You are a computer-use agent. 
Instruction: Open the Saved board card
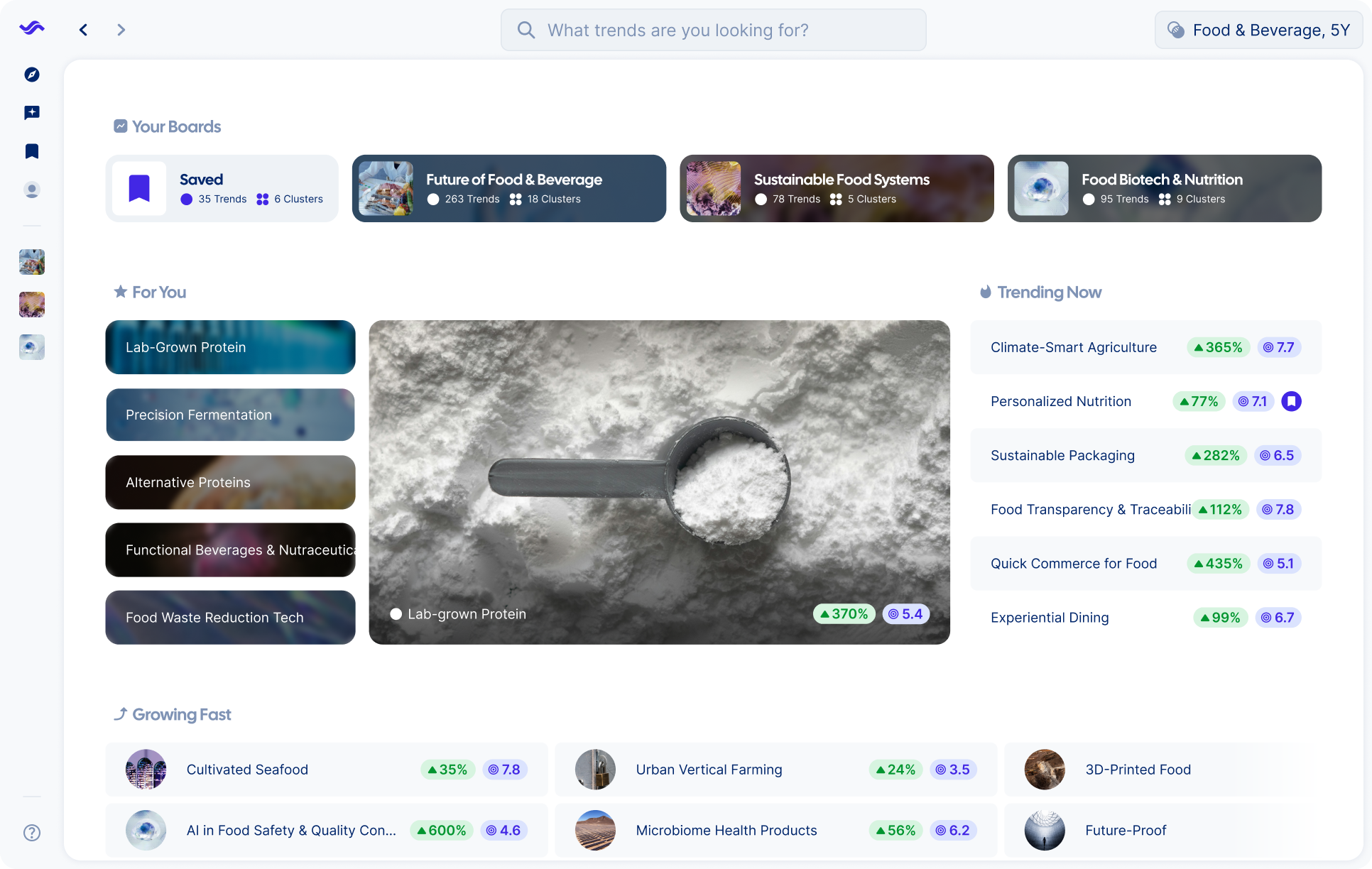tap(222, 189)
